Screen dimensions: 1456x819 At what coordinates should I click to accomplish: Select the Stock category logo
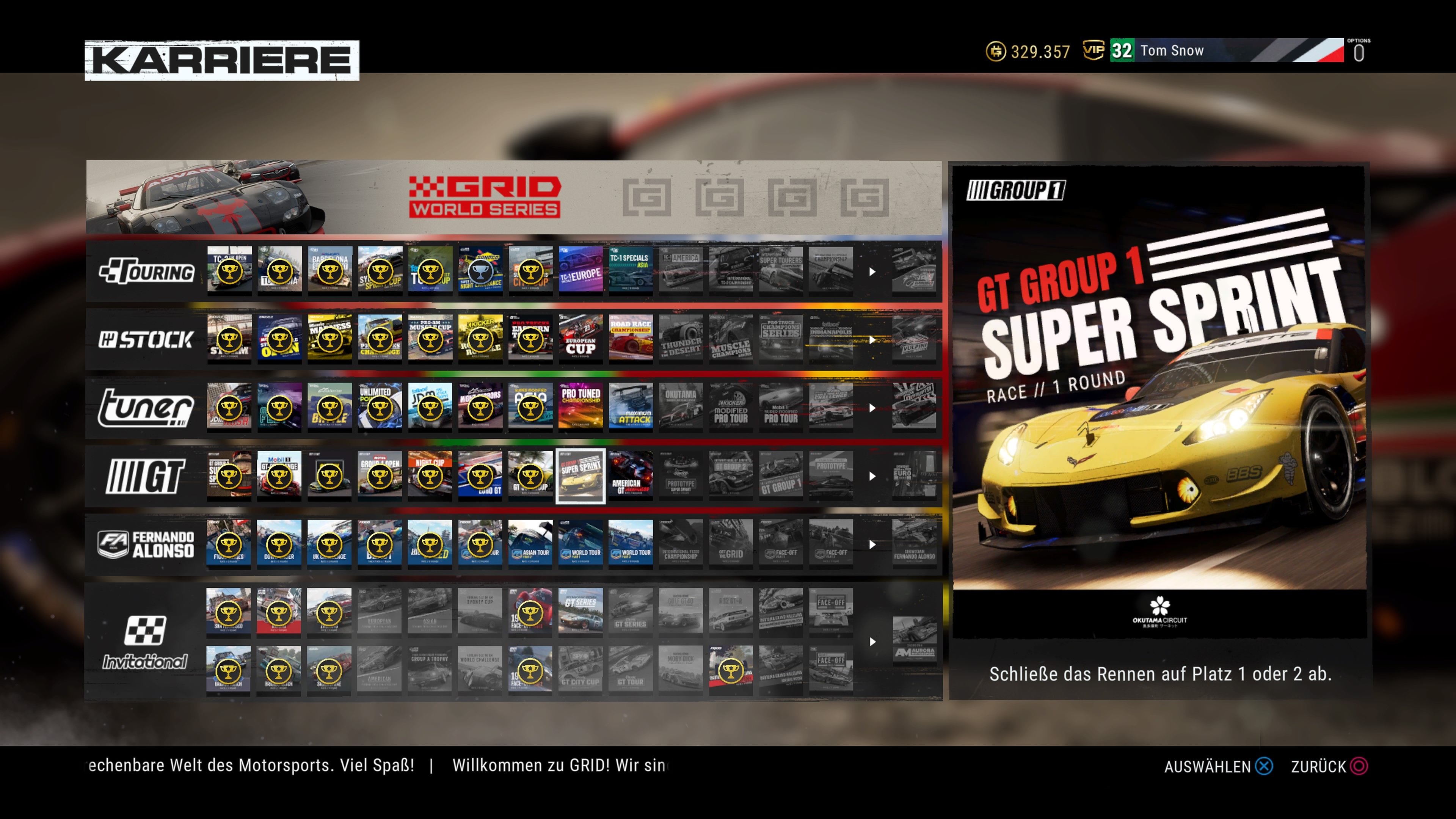pos(146,340)
